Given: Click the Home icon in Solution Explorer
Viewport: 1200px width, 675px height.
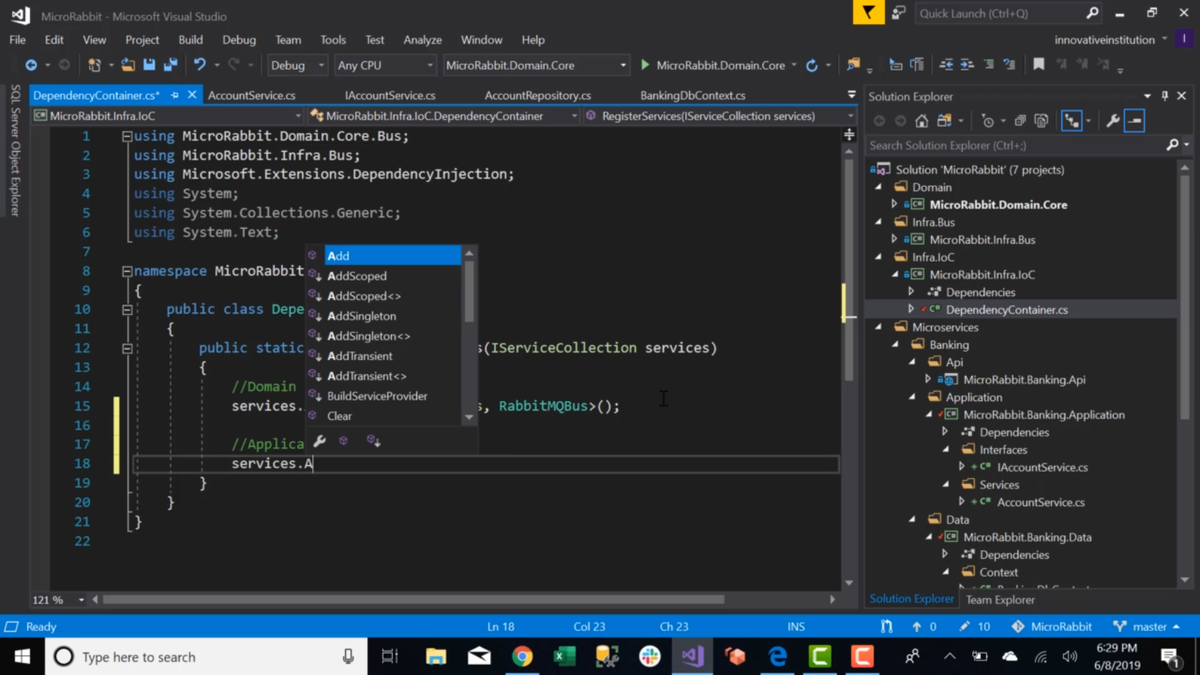Looking at the screenshot, I should tap(922, 121).
